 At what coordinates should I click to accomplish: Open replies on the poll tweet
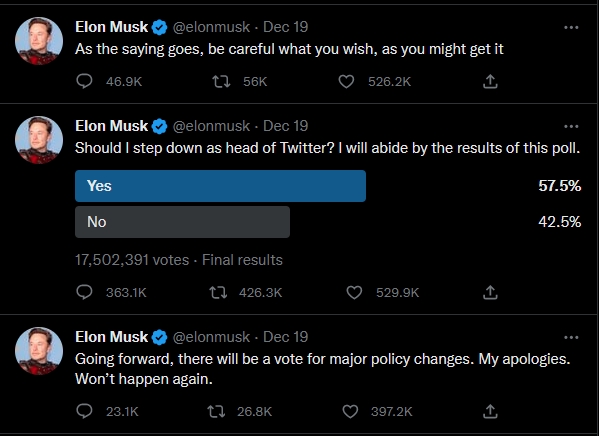[x=84, y=292]
